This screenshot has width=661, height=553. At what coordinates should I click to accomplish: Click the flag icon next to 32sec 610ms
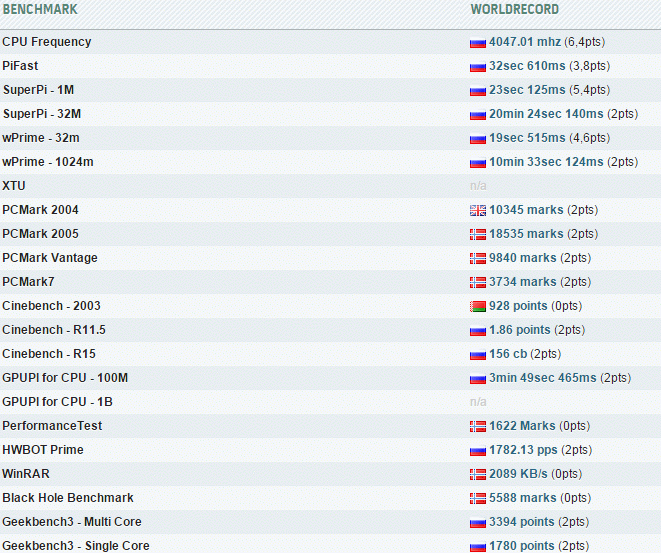(478, 67)
